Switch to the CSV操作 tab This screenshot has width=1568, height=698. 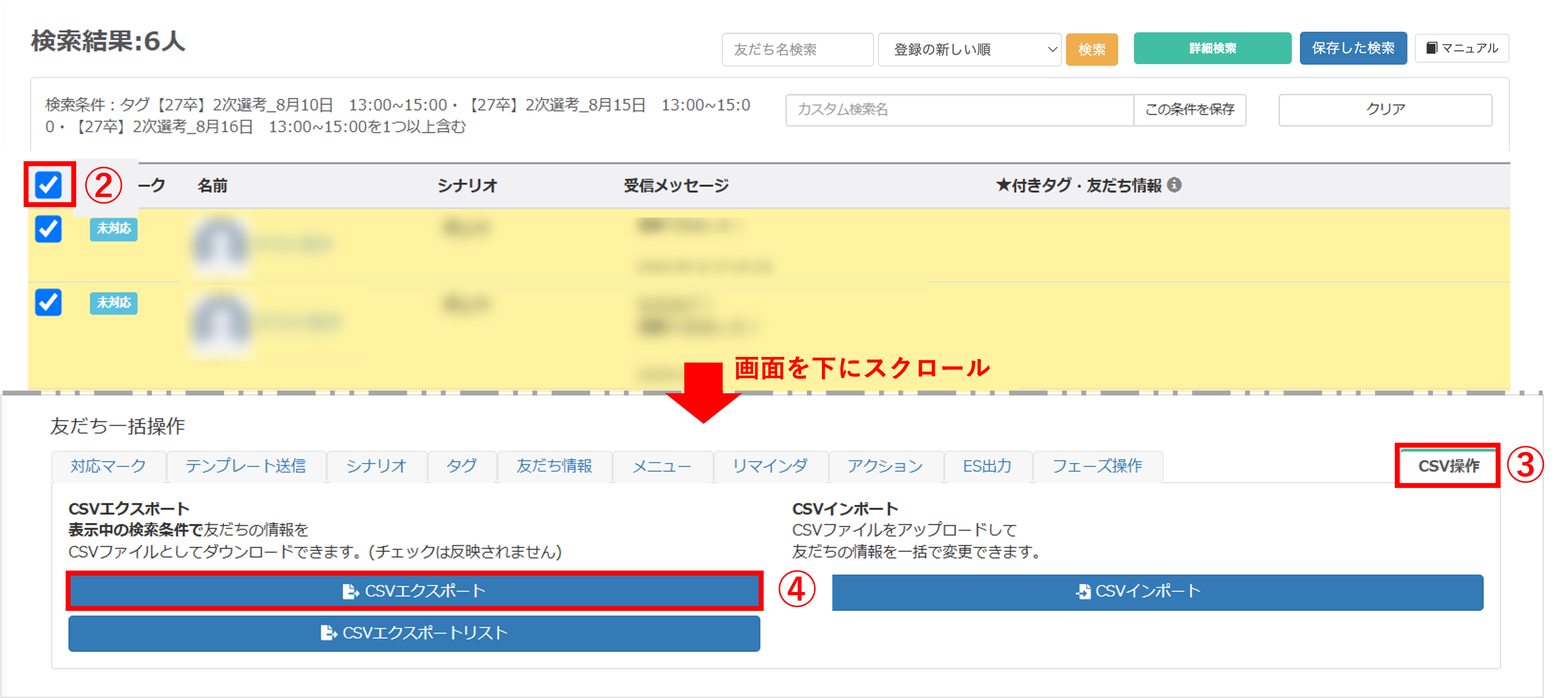pos(1448,466)
